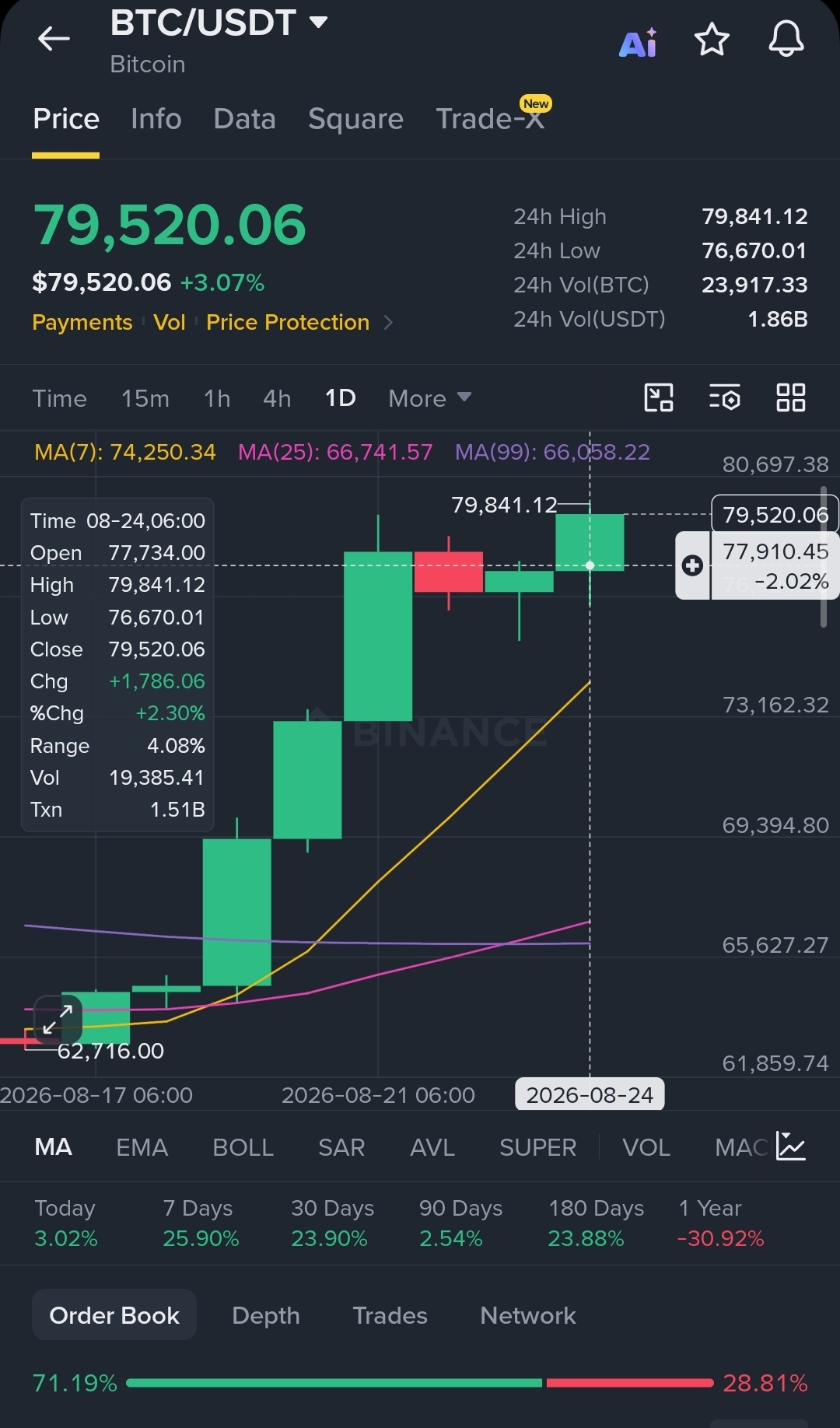The height and width of the screenshot is (1428, 840).
Task: Add BTC/USDT to favorites with star icon
Action: pyautogui.click(x=712, y=39)
